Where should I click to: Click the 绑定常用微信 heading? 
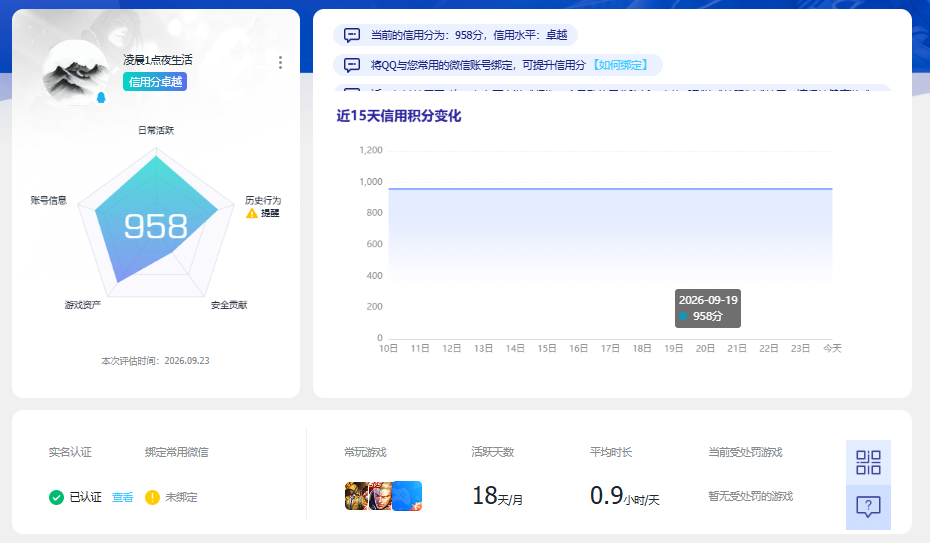pyautogui.click(x=177, y=452)
